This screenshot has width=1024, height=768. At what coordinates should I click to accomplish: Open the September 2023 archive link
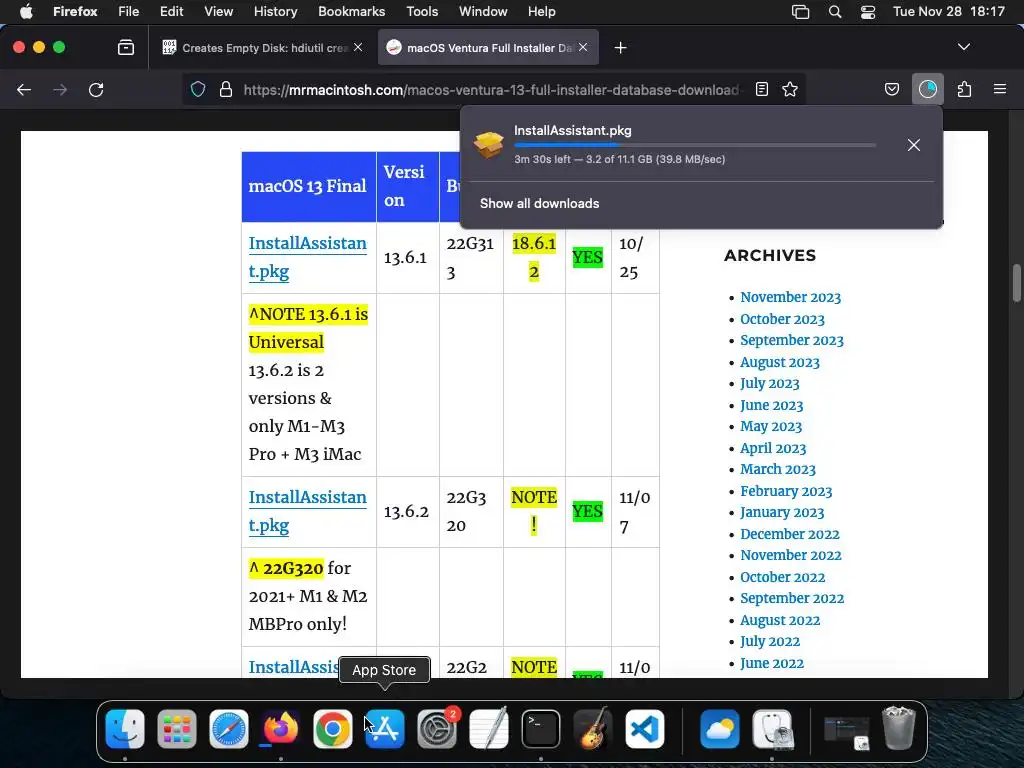tap(792, 340)
